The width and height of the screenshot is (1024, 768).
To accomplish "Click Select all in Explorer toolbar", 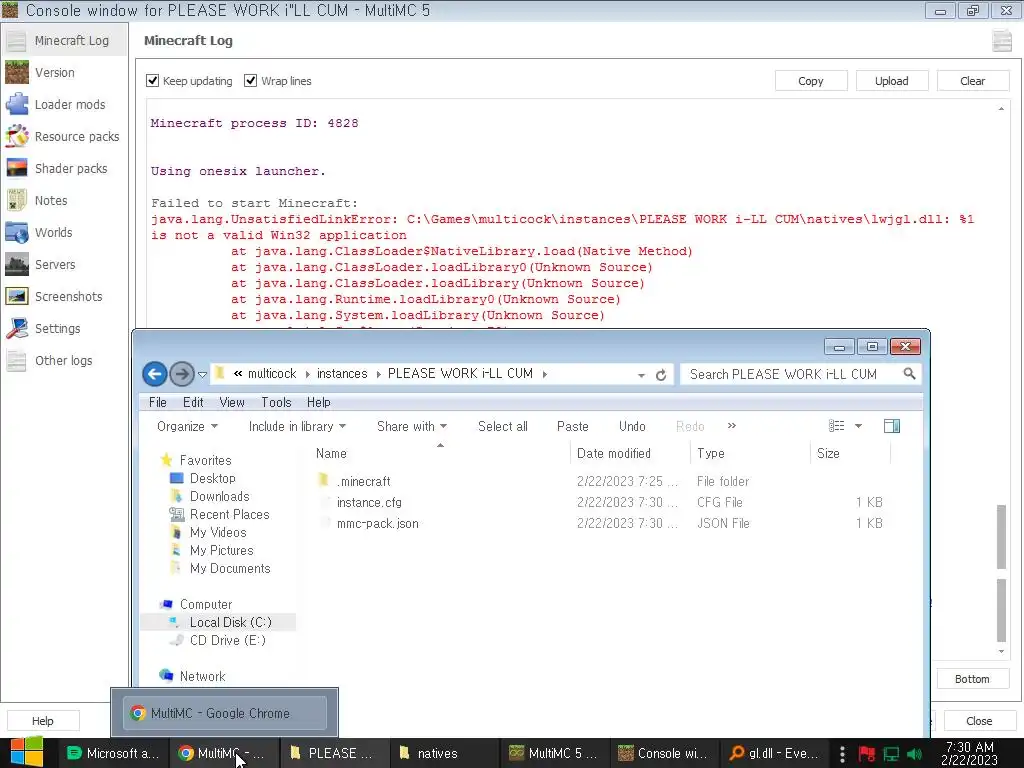I will click(503, 426).
